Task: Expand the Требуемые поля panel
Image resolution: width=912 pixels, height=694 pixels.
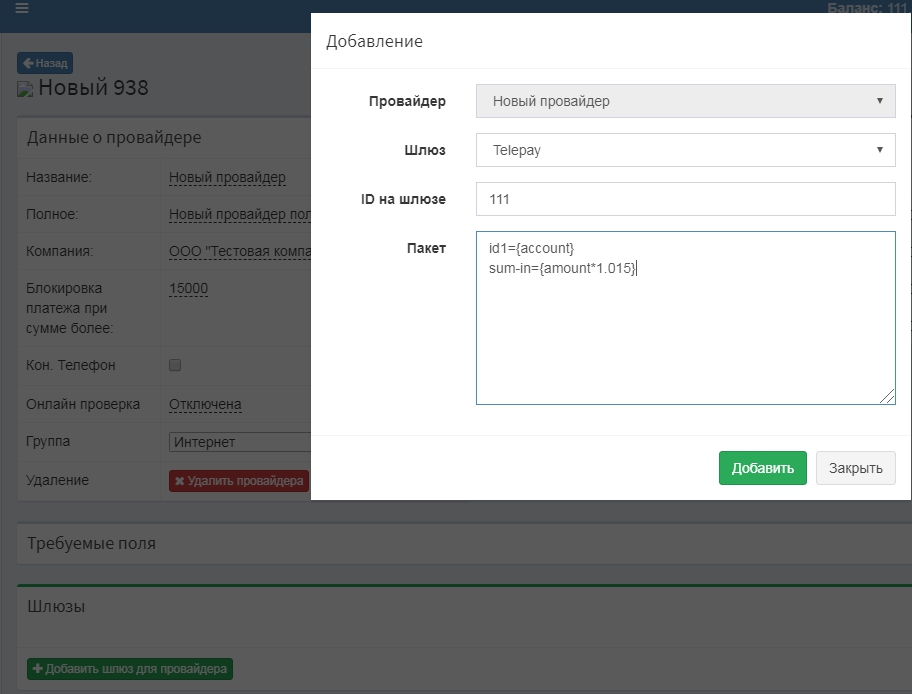Action: [91, 544]
